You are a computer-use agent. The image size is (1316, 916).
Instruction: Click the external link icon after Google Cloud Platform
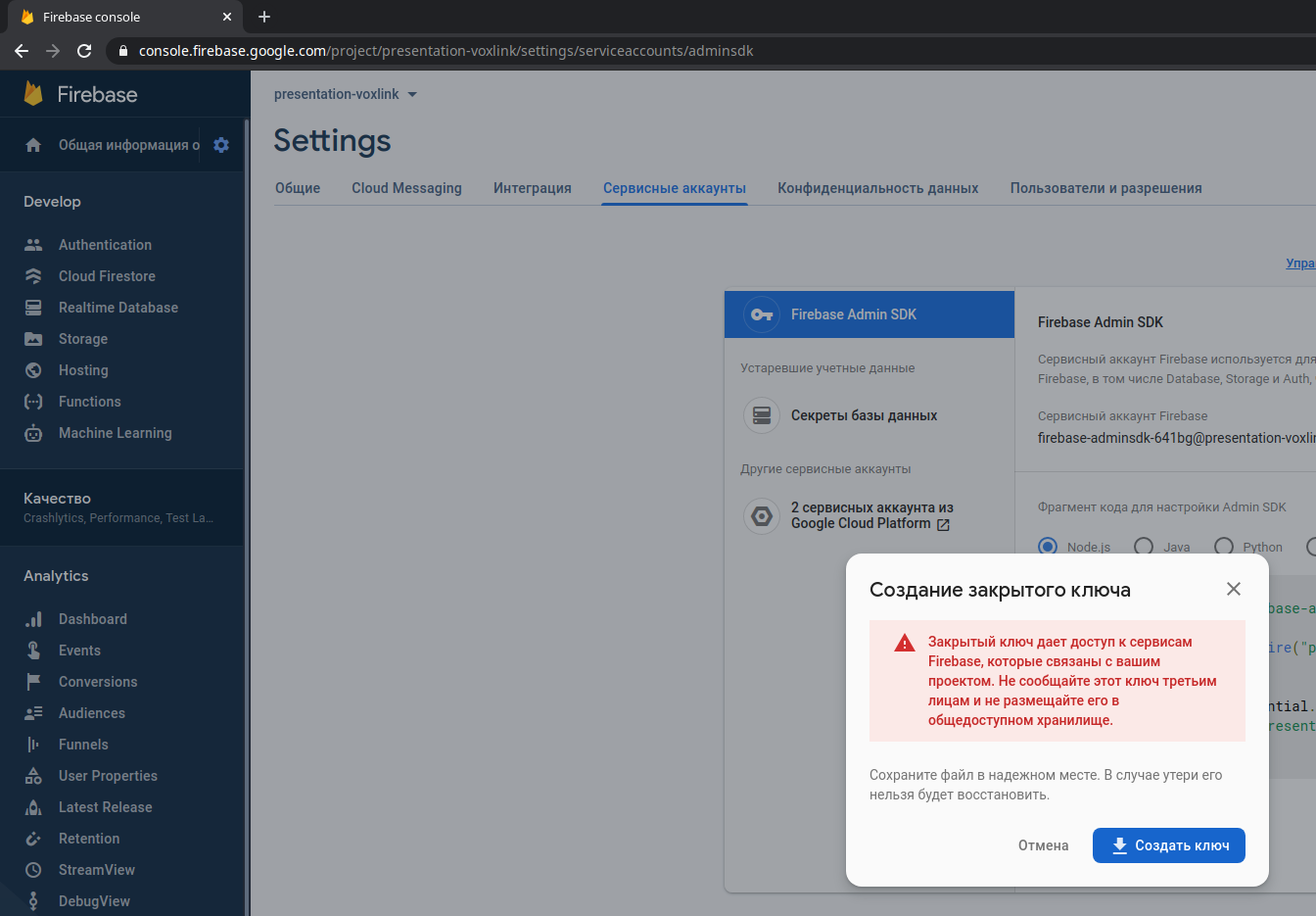tap(943, 524)
